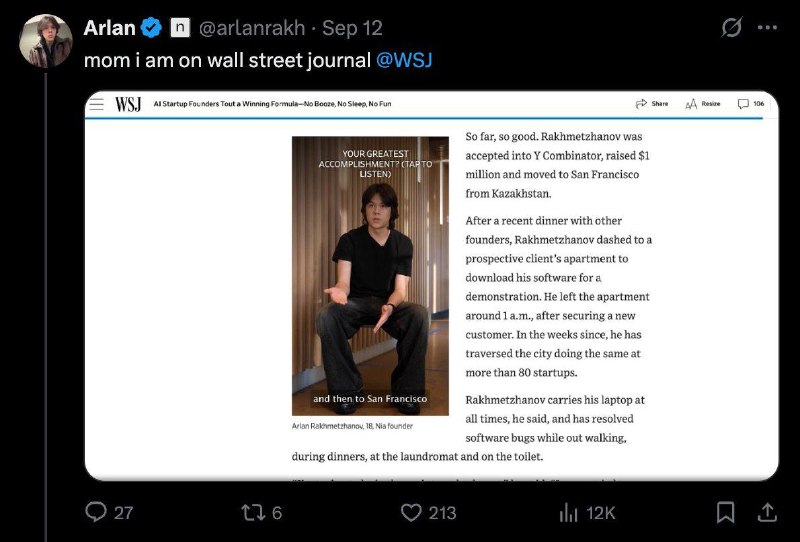Open the Resize text option
The width and height of the screenshot is (800, 542).
[x=703, y=104]
